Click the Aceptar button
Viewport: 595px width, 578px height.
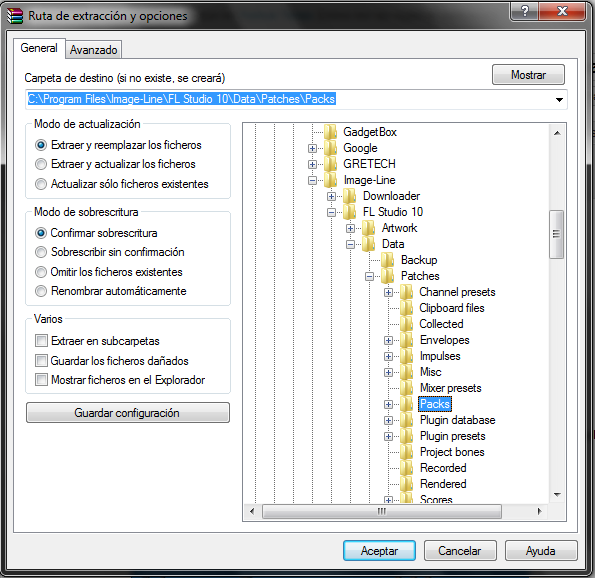(x=379, y=551)
